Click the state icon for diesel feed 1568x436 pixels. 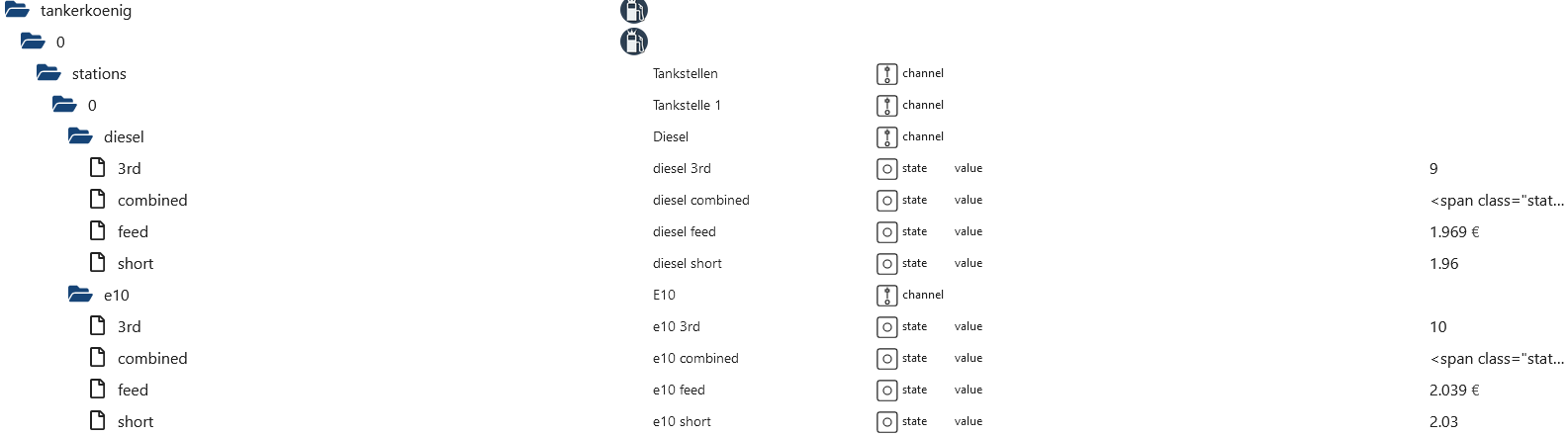pyautogui.click(x=886, y=232)
